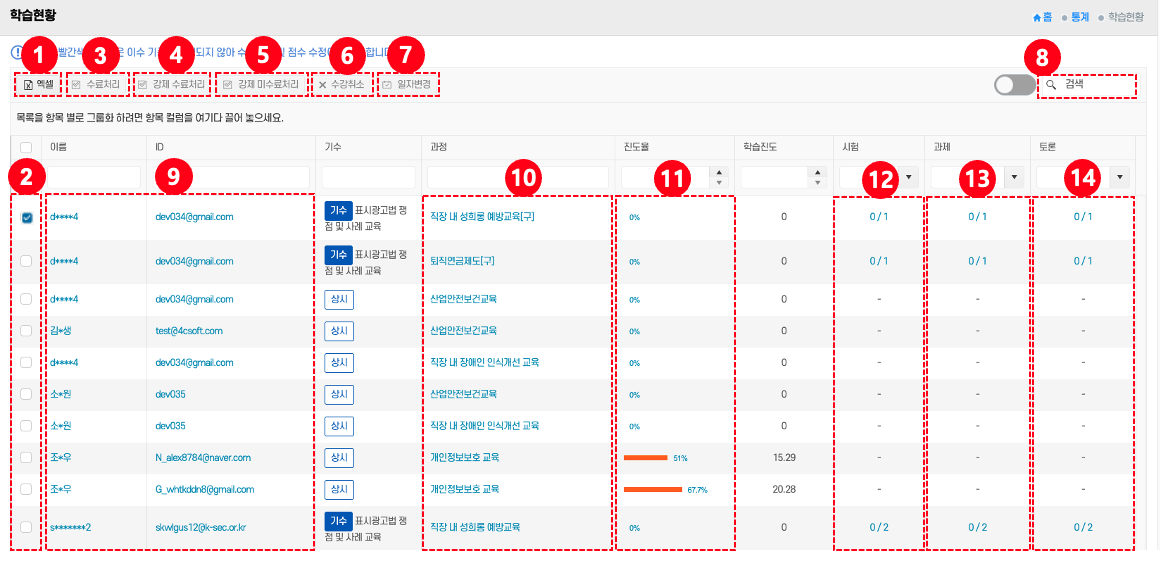The height and width of the screenshot is (566, 1160).
Task: Select the checkbox for test@4csoft.com row
Action: click(26, 331)
